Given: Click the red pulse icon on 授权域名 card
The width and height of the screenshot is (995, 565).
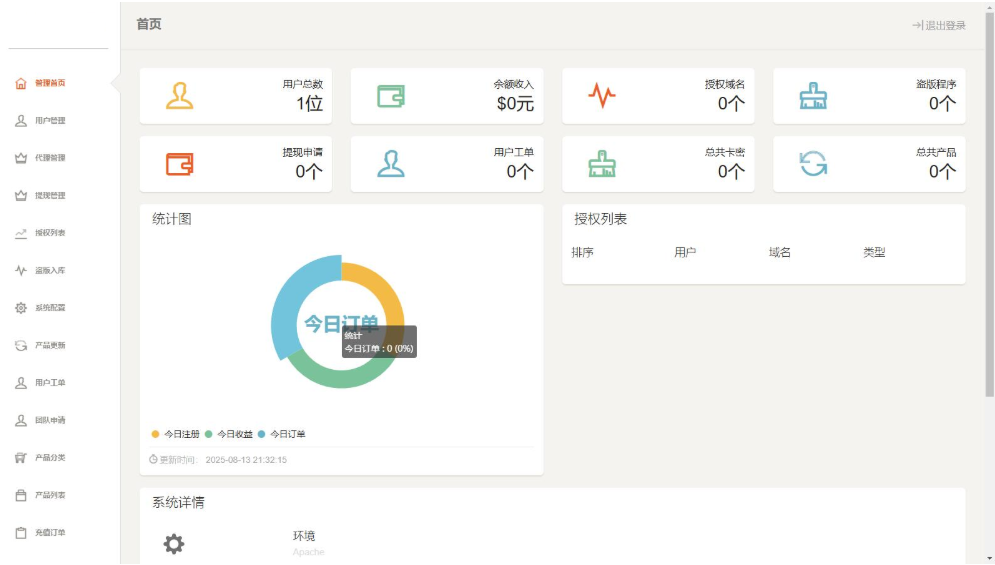Looking at the screenshot, I should 602,96.
